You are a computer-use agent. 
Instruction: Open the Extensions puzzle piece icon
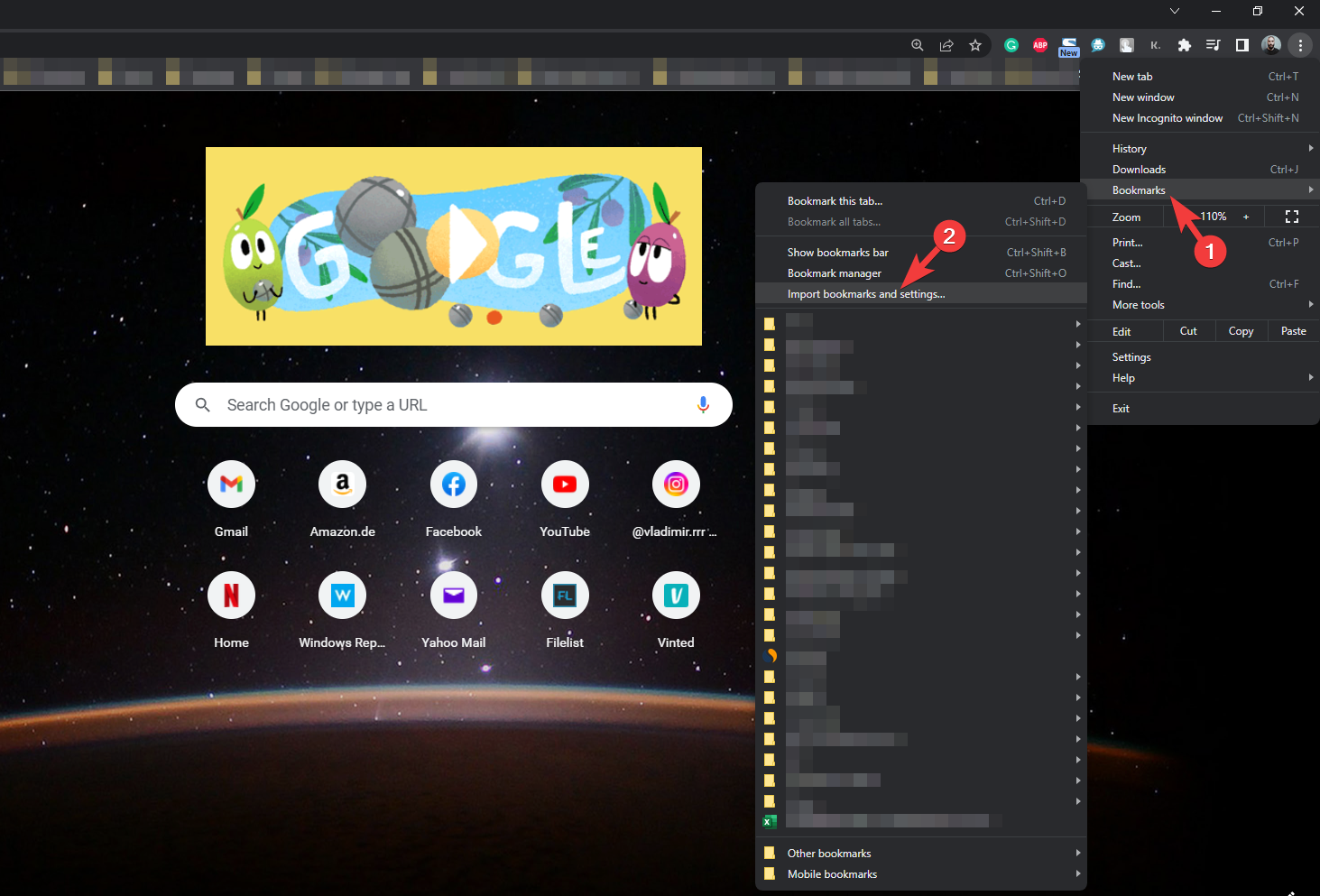(1185, 45)
